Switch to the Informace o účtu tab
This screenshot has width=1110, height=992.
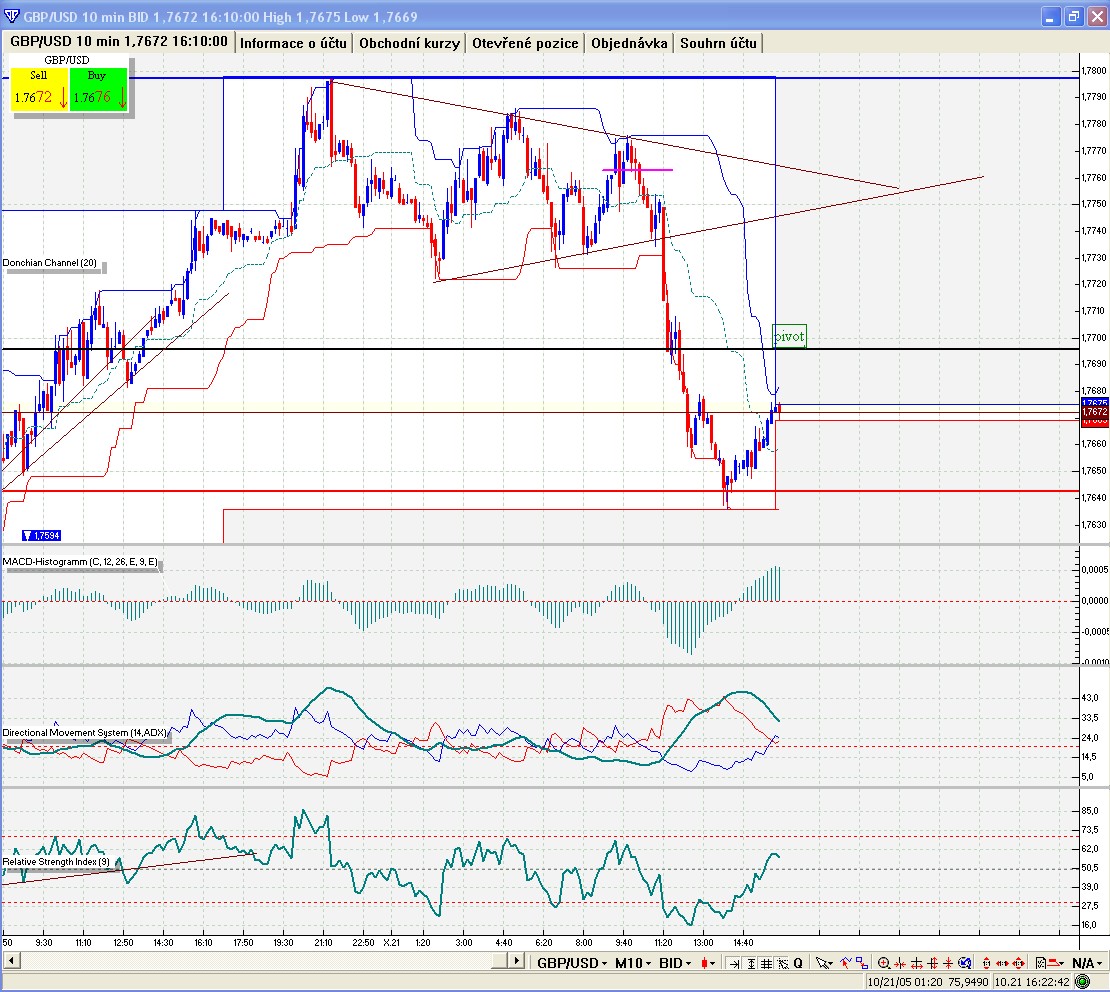click(293, 43)
